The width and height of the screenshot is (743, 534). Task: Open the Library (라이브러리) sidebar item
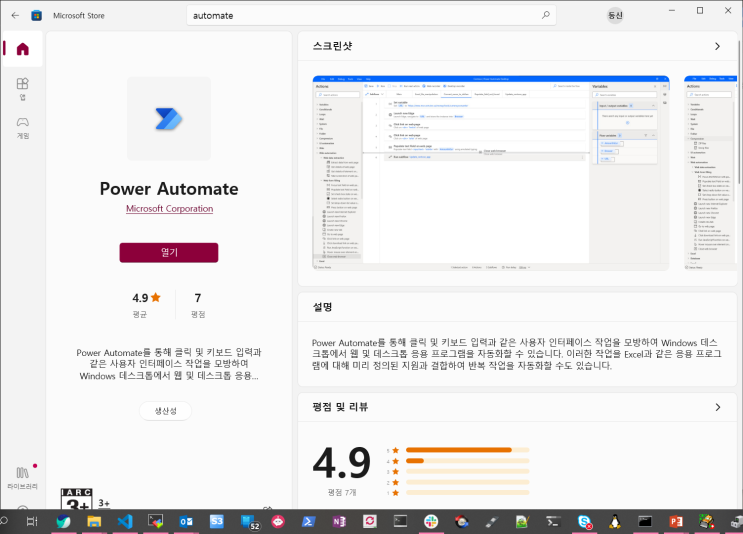pos(22,478)
